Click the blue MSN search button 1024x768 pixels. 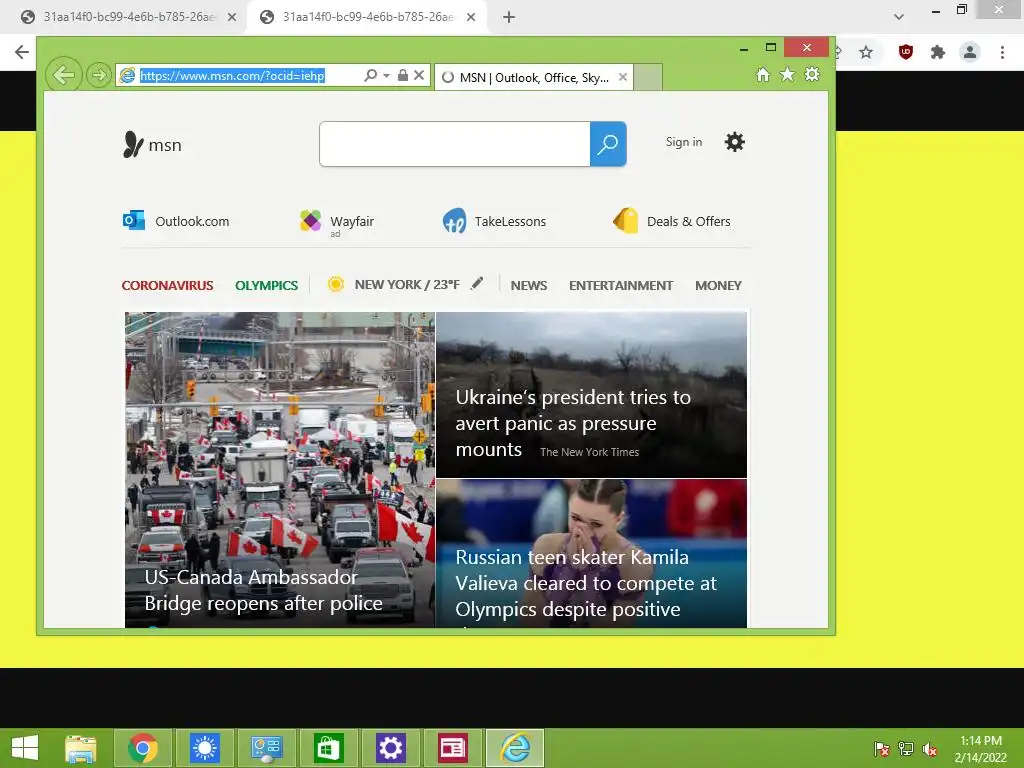coord(608,144)
